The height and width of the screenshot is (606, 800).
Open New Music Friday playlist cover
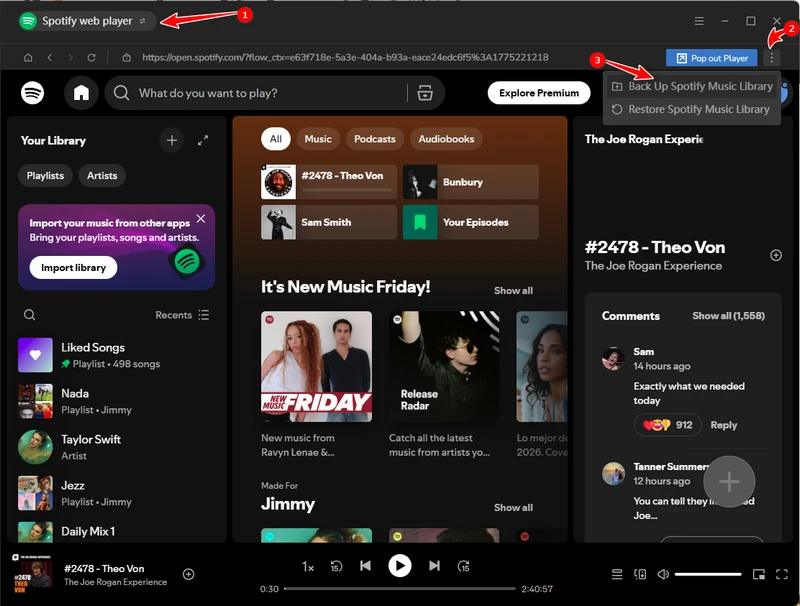coord(316,366)
